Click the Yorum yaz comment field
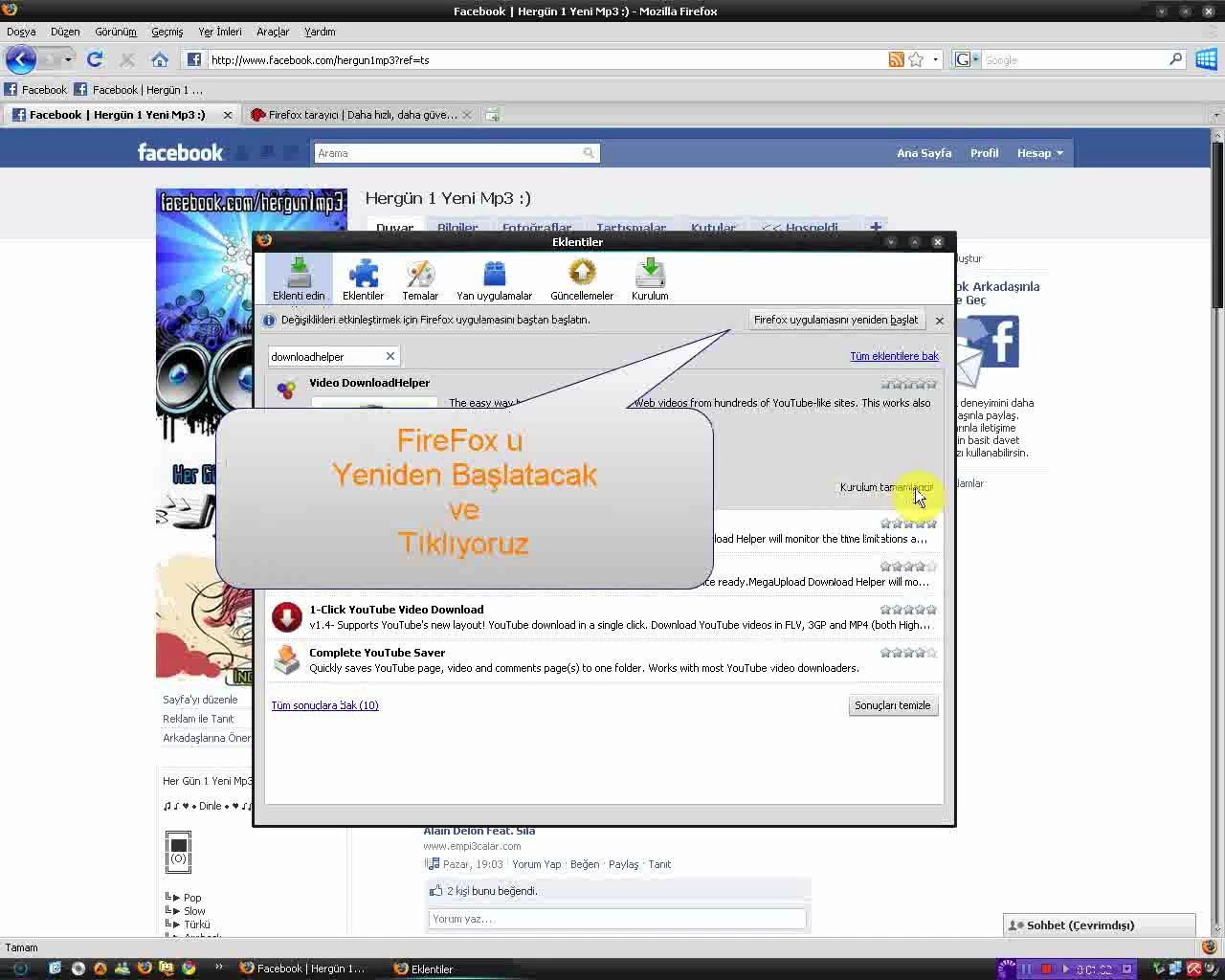The image size is (1225, 980). coord(617,919)
